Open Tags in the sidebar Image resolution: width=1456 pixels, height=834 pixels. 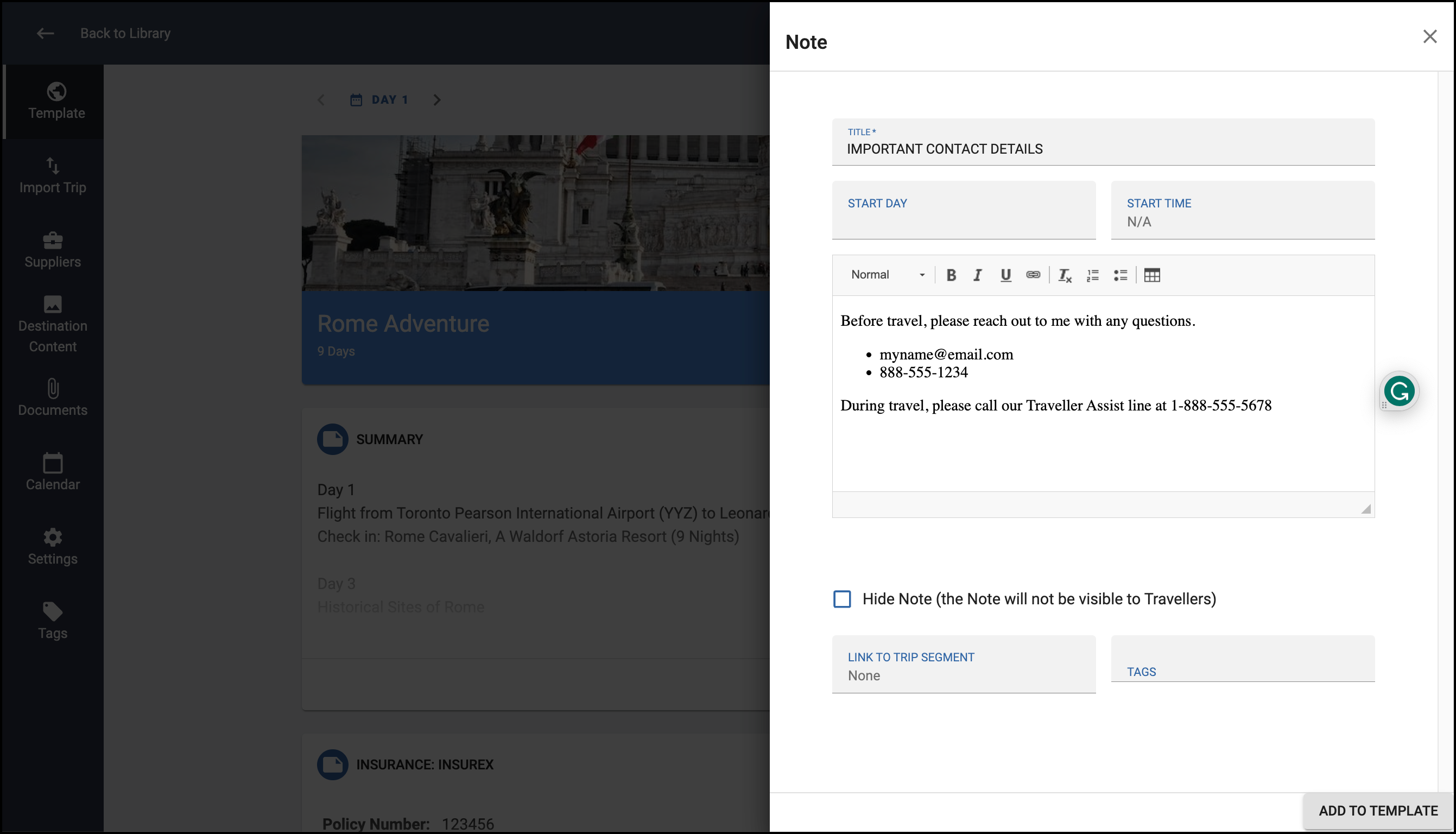53,622
